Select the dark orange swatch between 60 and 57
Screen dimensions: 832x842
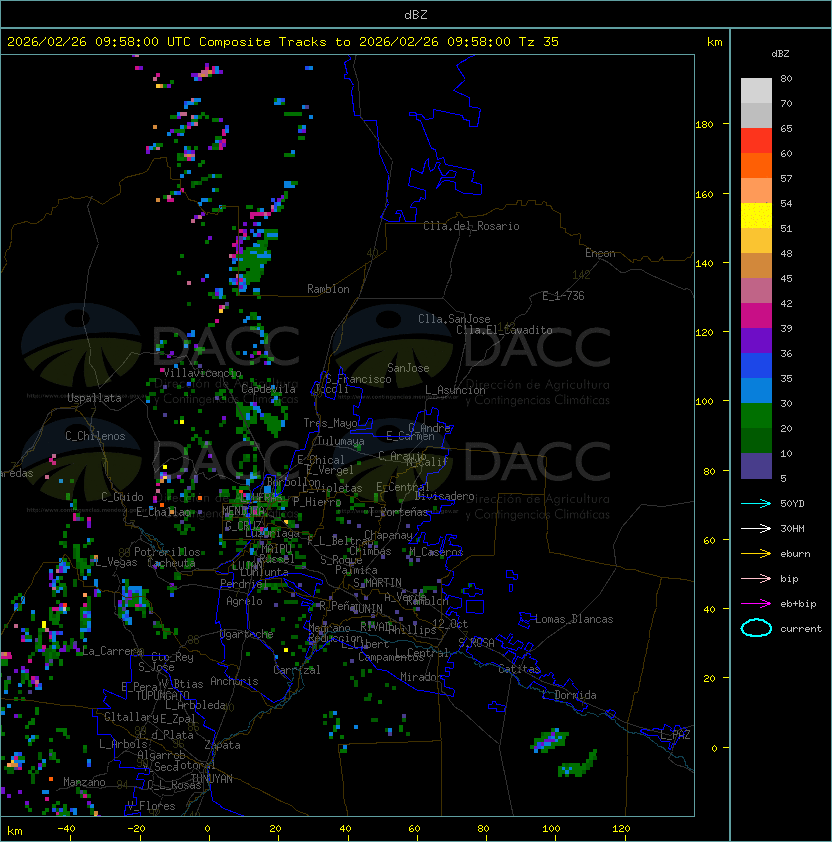756,165
